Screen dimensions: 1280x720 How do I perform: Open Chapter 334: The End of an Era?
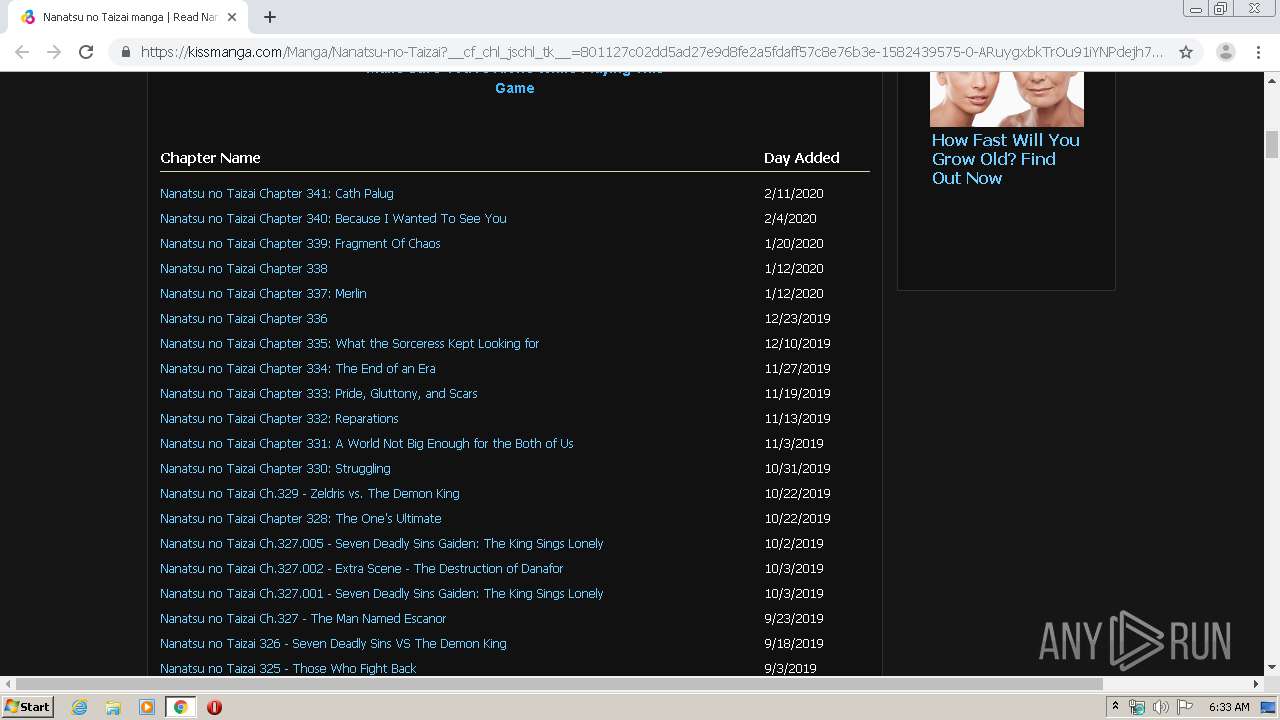[x=298, y=369]
